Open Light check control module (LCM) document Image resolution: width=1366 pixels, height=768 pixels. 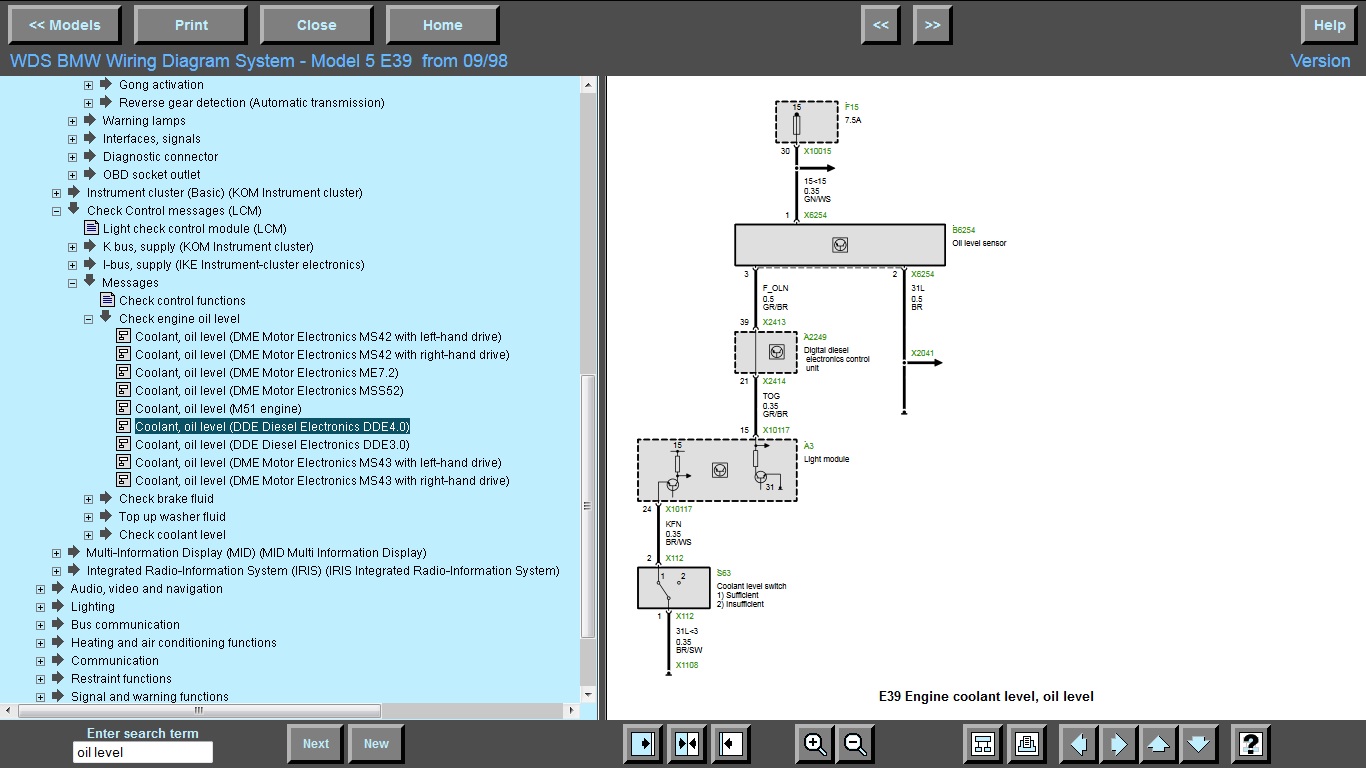pyautogui.click(x=194, y=229)
